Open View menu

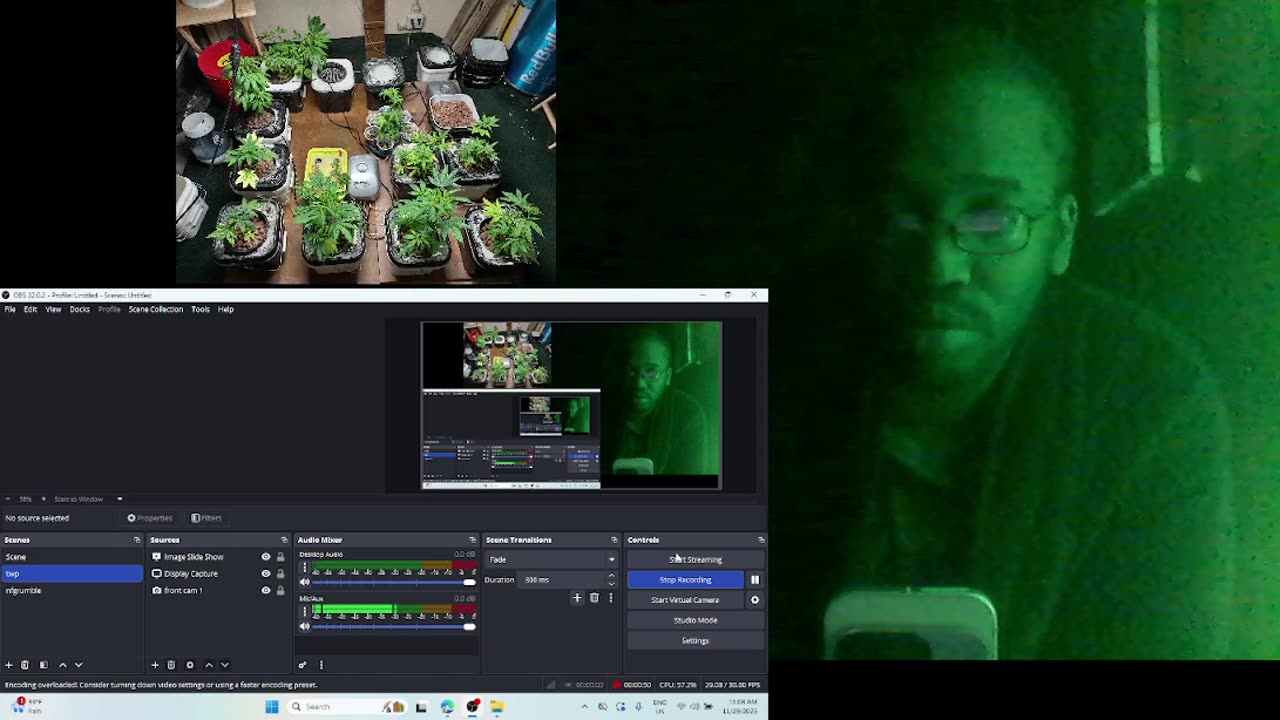(53, 310)
